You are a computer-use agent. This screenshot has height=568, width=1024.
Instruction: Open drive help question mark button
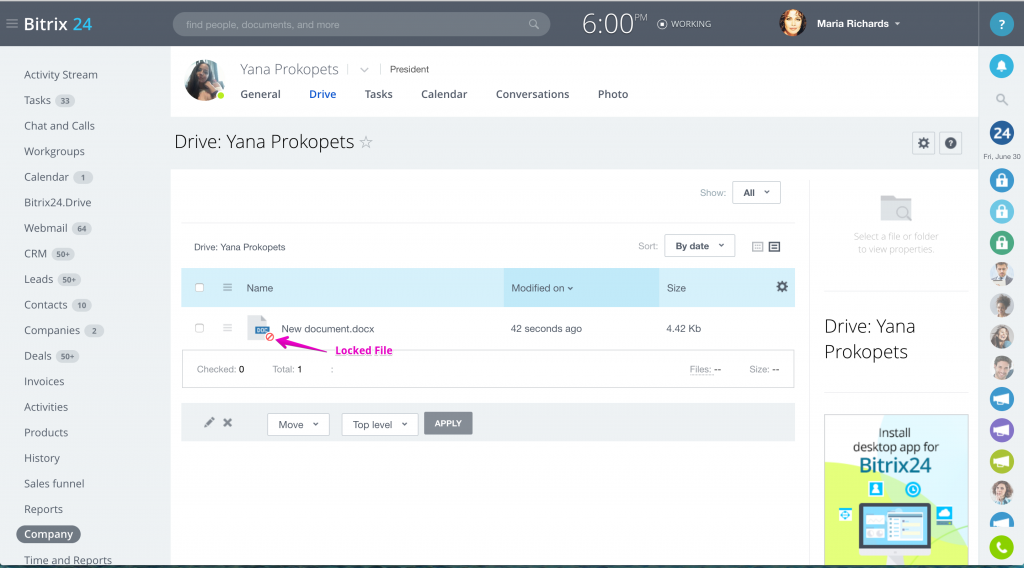pyautogui.click(x=951, y=143)
